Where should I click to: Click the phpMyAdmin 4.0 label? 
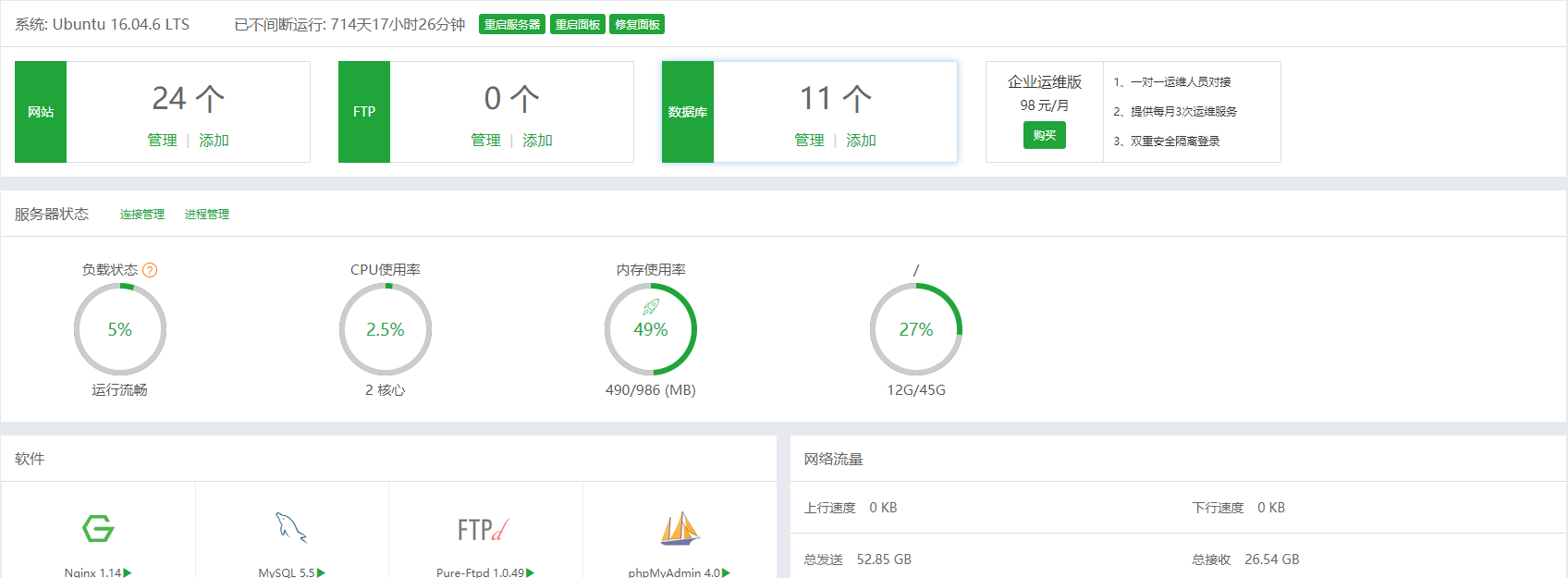pyautogui.click(x=674, y=572)
